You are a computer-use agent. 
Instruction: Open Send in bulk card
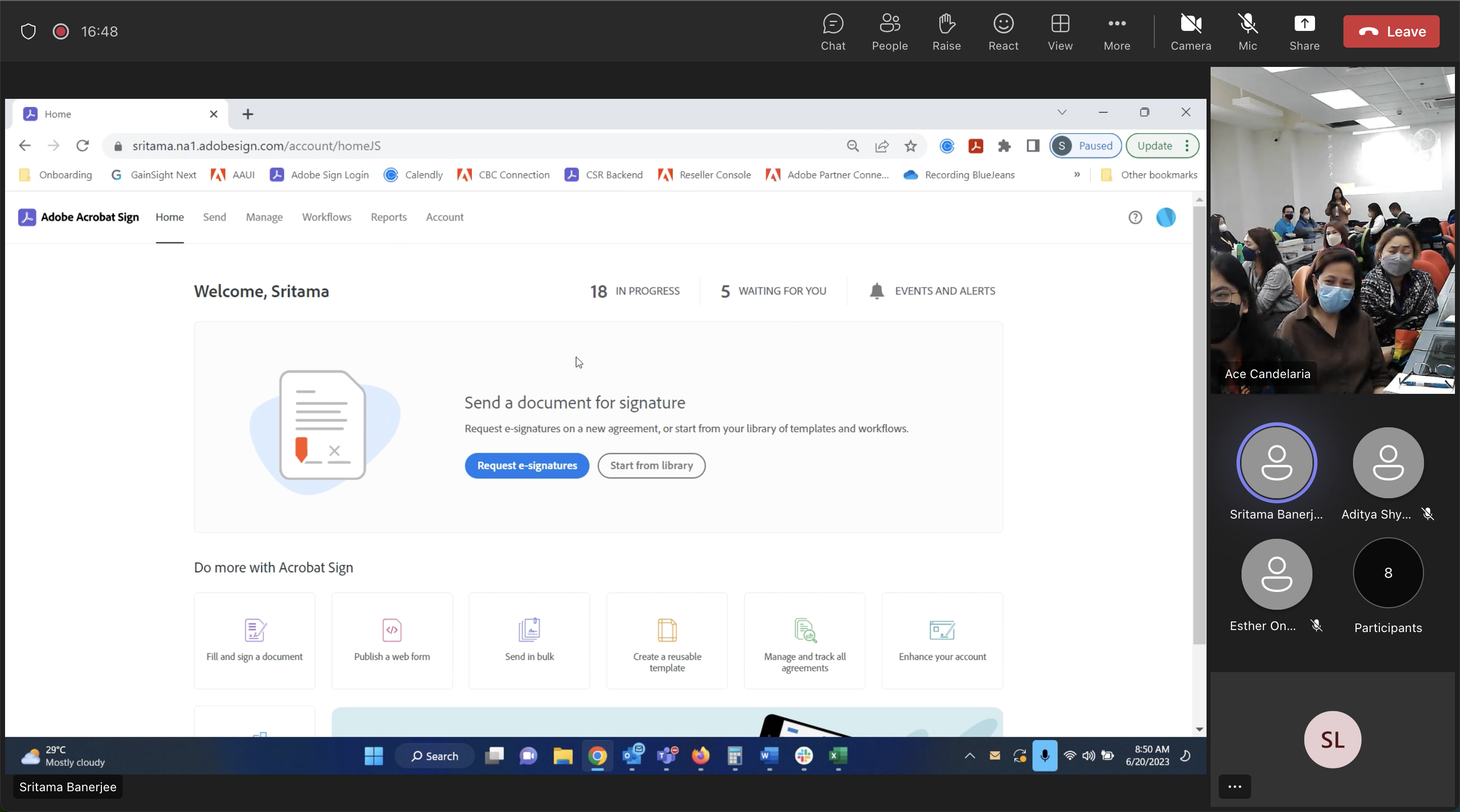tap(529, 641)
